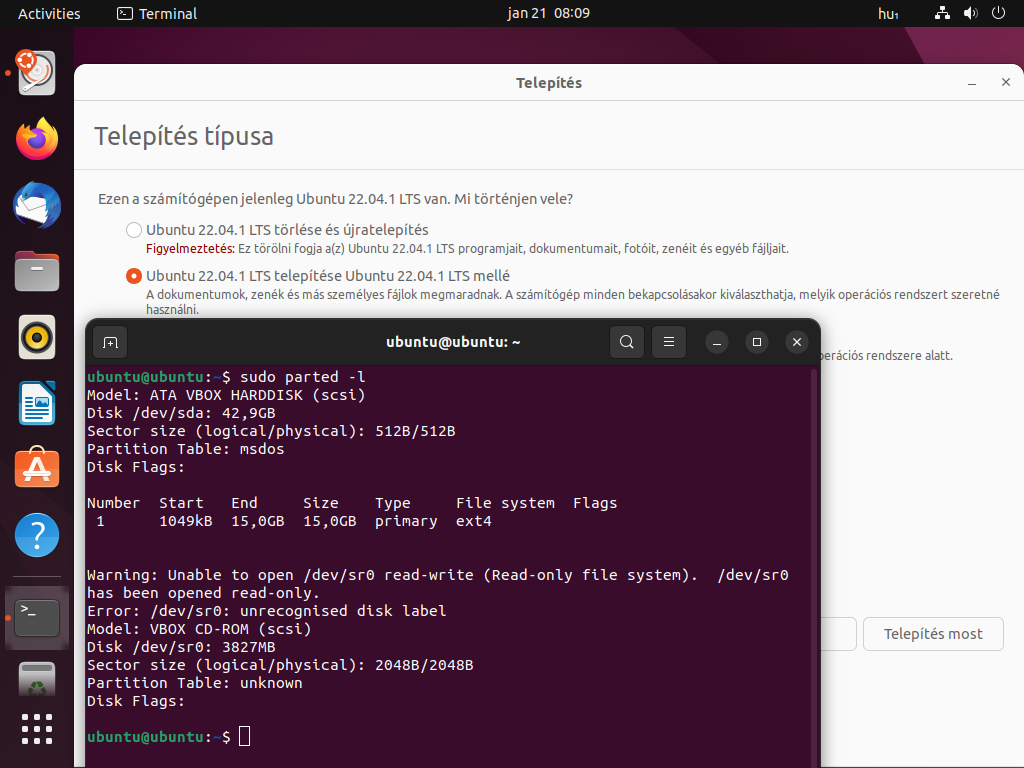This screenshot has height=768, width=1024.
Task: Open LibreOffice Writer from the dock
Action: point(37,404)
